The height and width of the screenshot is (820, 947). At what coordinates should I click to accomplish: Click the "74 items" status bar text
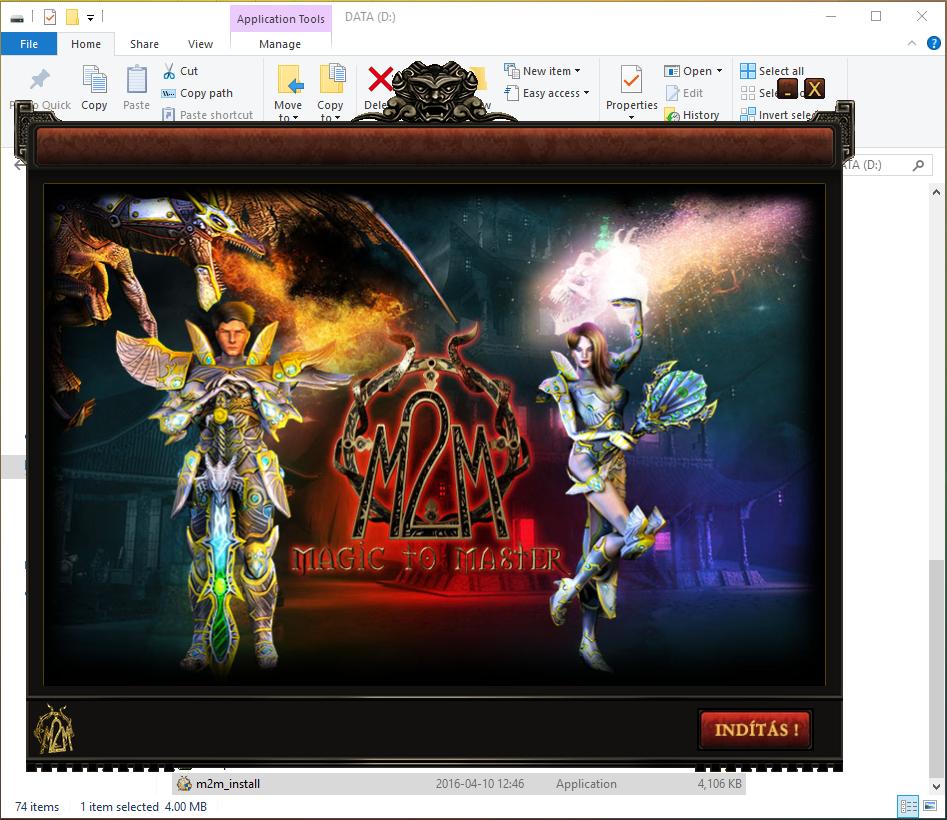pos(37,807)
